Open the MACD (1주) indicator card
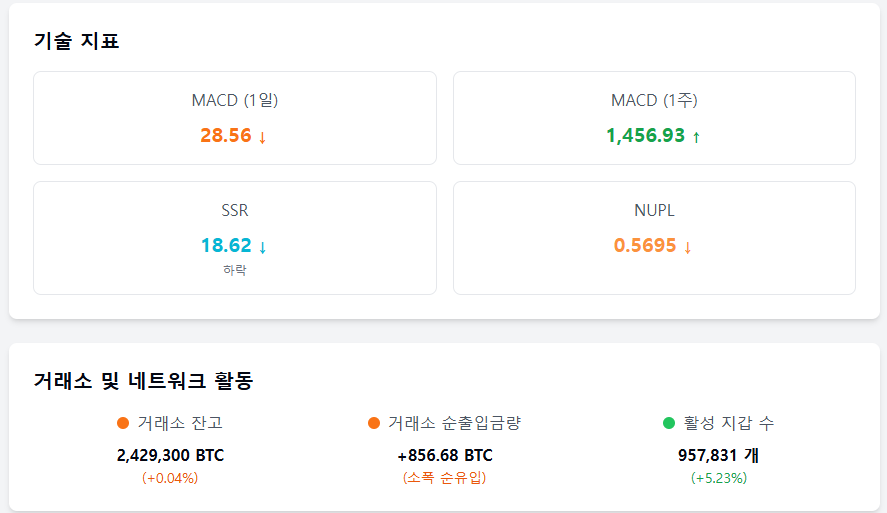887x513 pixels. coord(654,118)
